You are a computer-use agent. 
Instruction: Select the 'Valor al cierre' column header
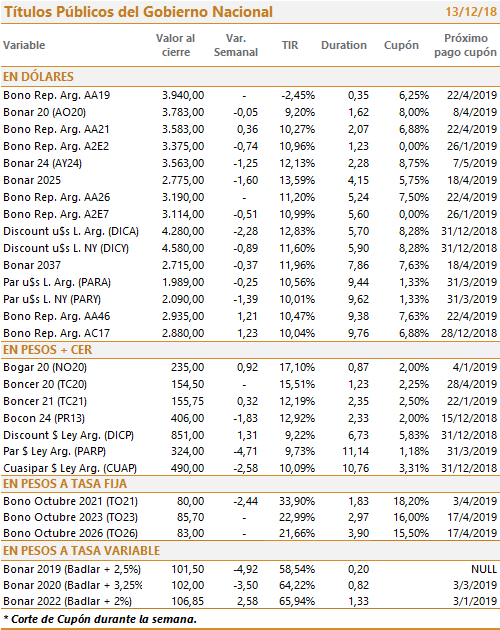click(x=176, y=45)
